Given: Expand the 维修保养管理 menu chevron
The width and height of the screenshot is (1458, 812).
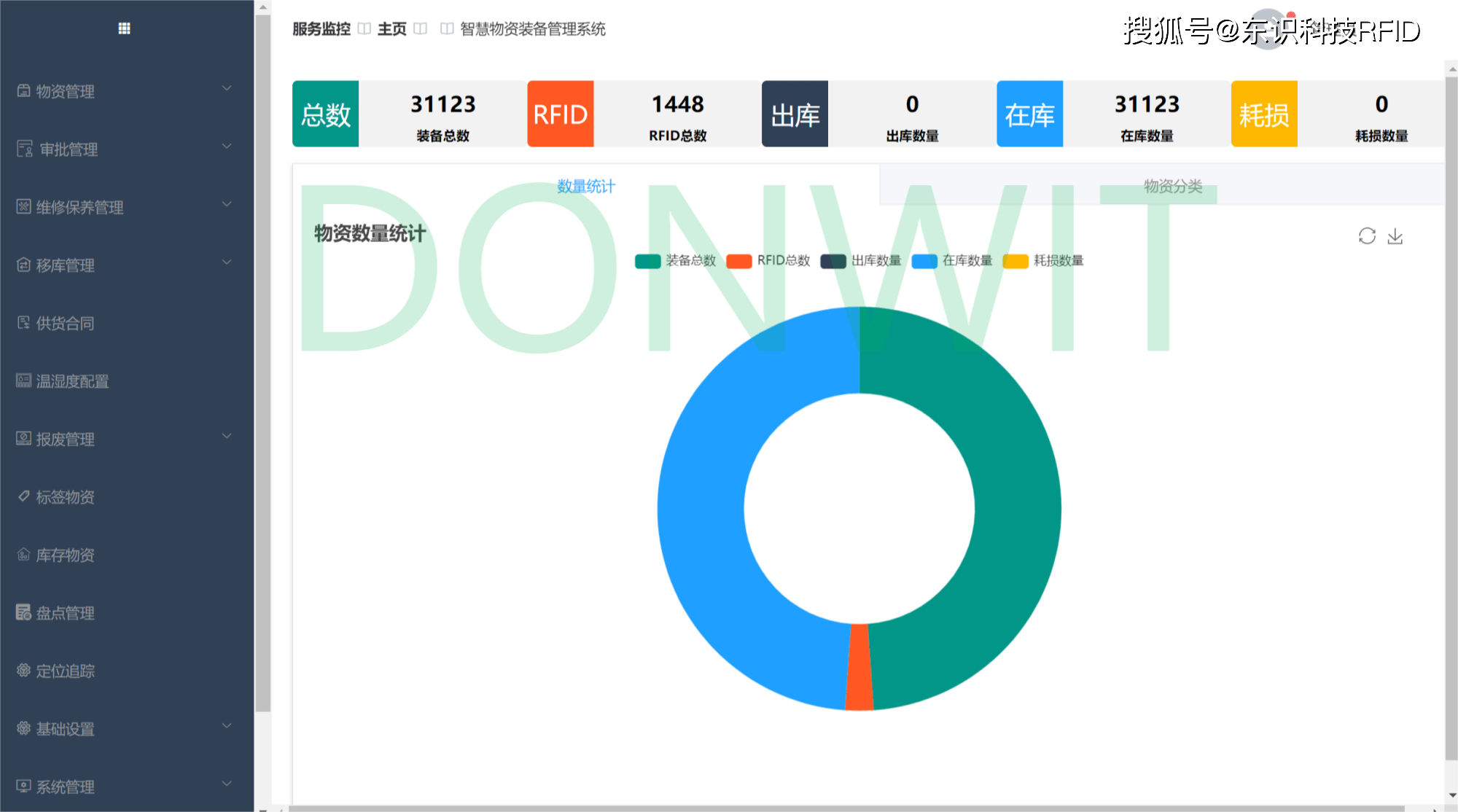Looking at the screenshot, I should [227, 204].
